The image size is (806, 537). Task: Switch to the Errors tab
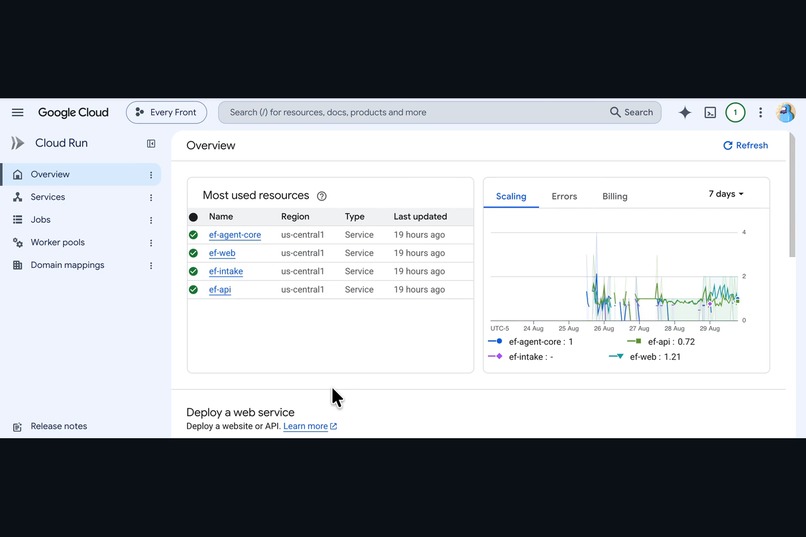[x=564, y=196]
